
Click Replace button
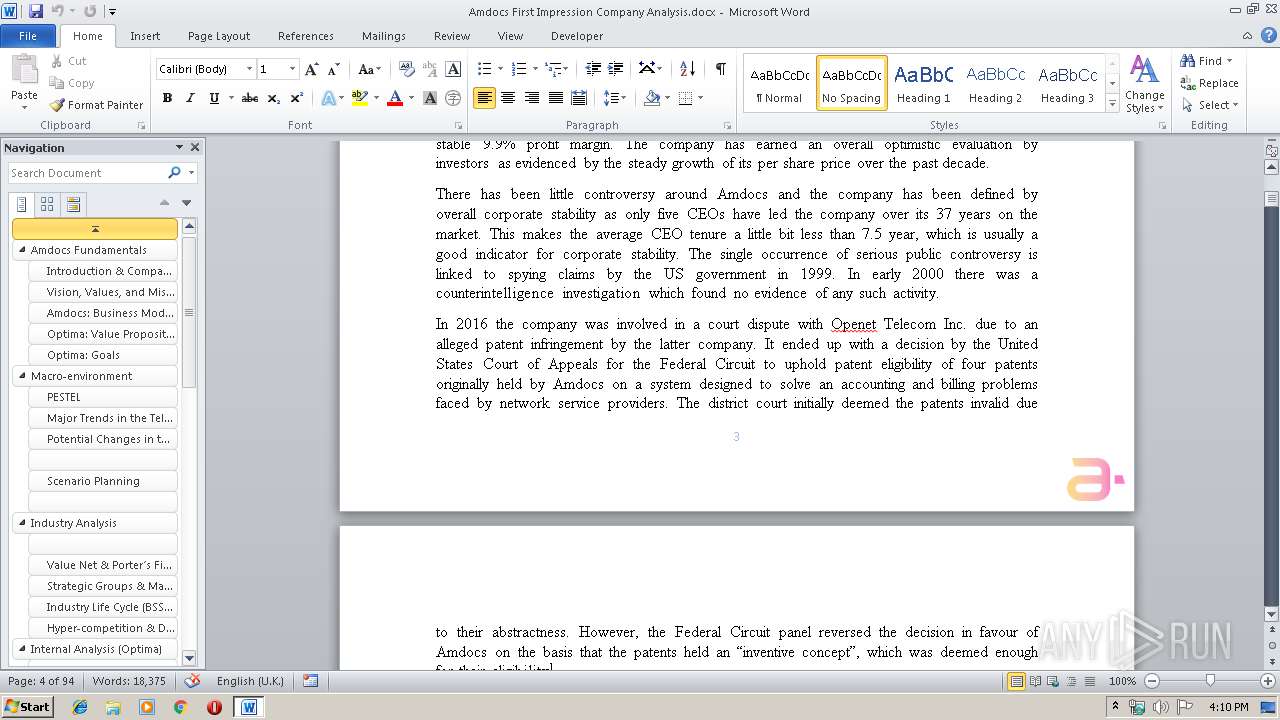click(x=1209, y=83)
